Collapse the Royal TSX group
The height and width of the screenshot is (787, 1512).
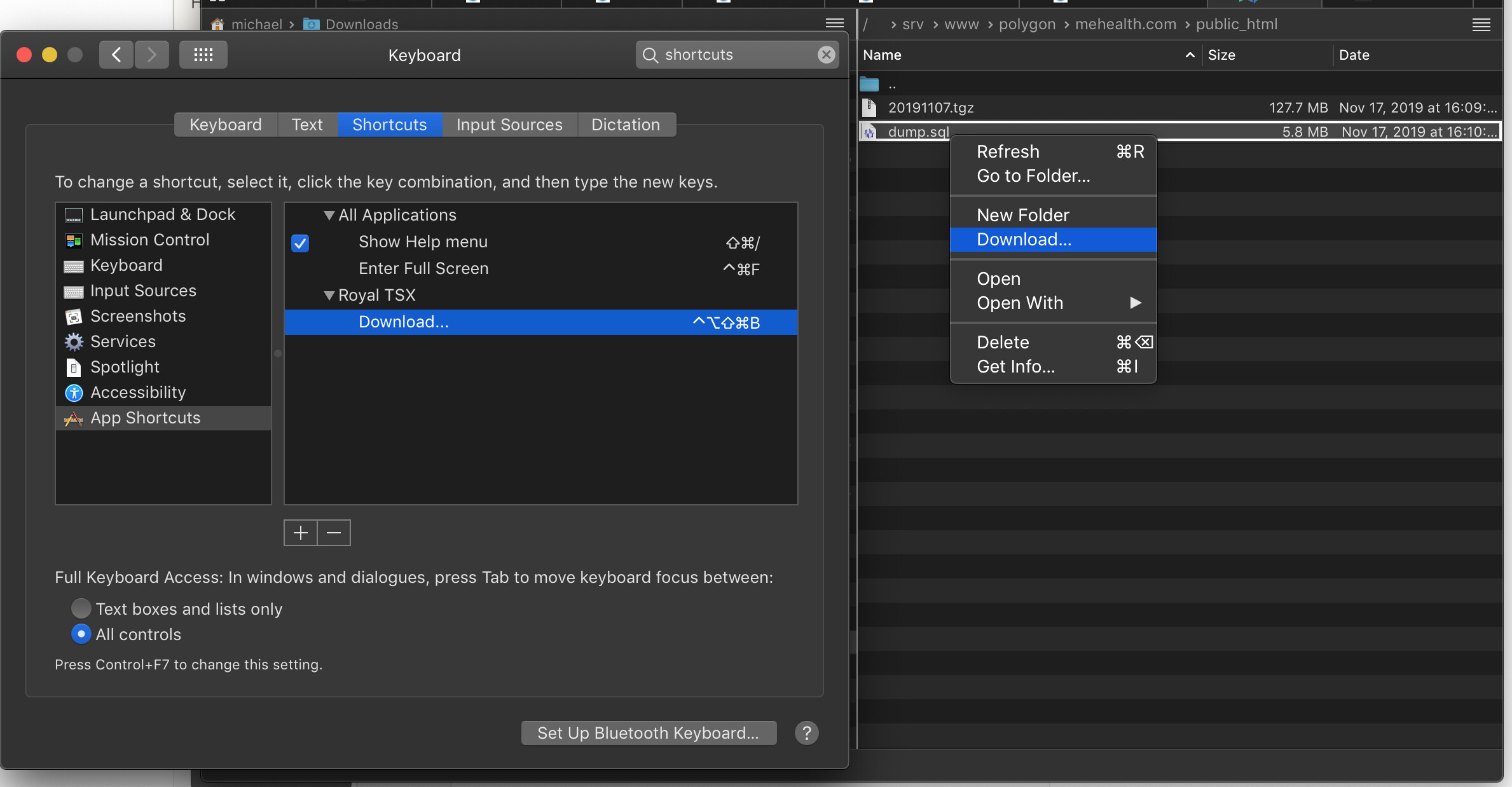[x=329, y=295]
